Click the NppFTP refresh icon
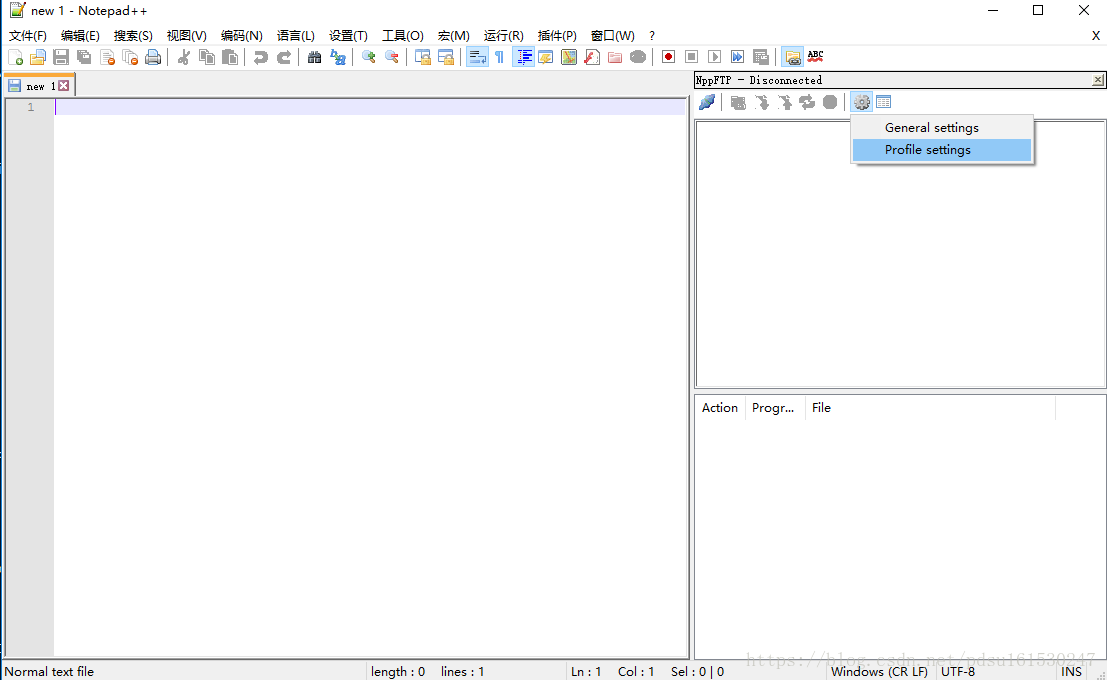 click(x=807, y=102)
